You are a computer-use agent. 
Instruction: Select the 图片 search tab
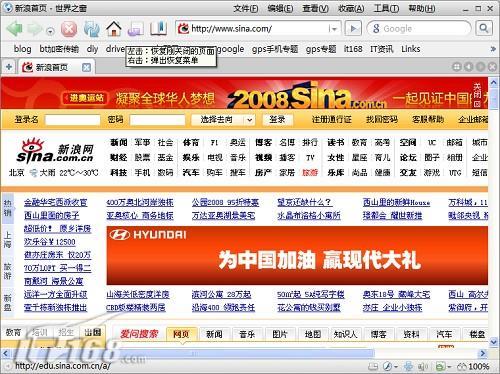[x=280, y=334]
